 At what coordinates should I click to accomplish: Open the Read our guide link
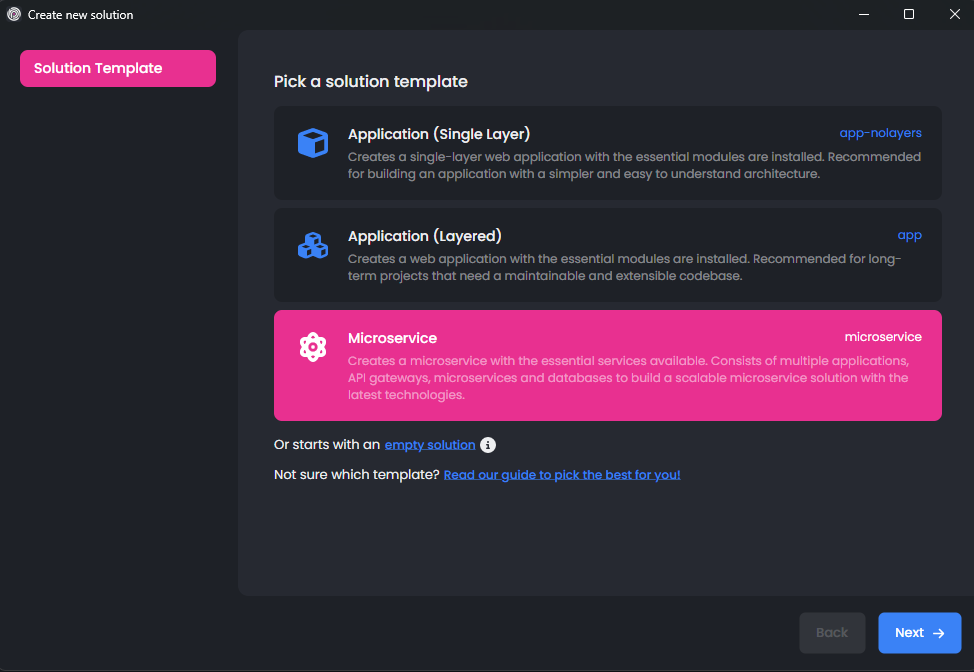[x=562, y=475]
